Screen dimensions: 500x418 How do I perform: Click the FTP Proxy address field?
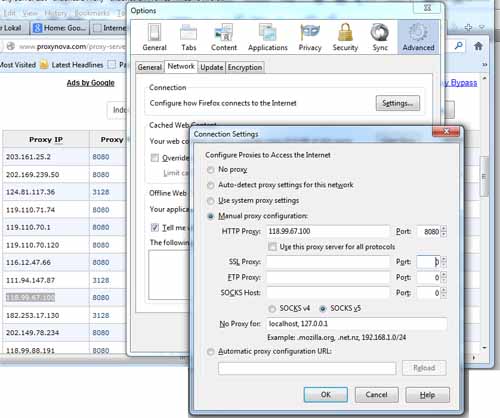pyautogui.click(x=328, y=277)
